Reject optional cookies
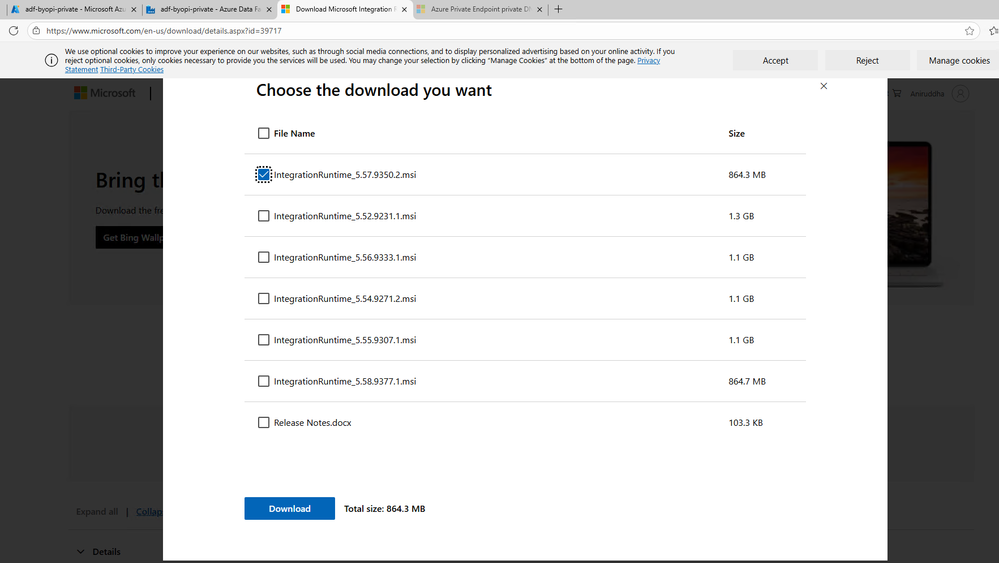Viewport: 999px width, 563px height. [867, 61]
